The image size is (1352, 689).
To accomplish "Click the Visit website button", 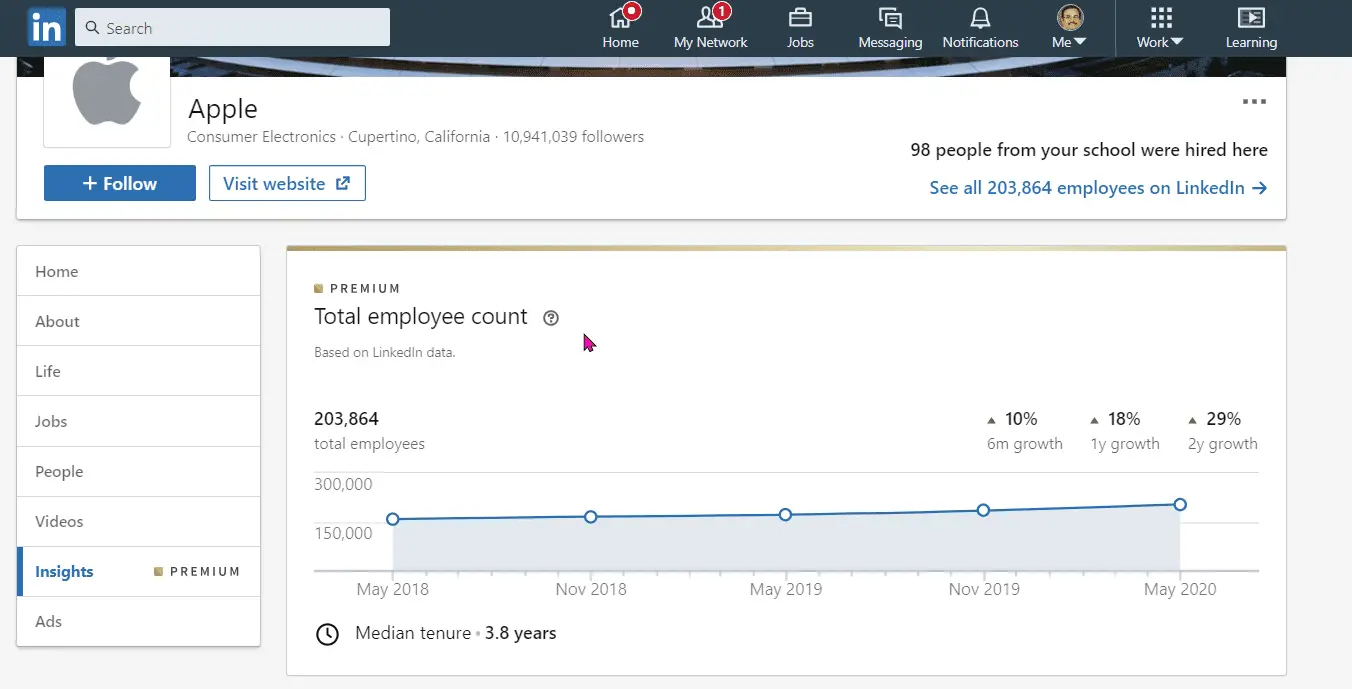I will coord(287,184).
